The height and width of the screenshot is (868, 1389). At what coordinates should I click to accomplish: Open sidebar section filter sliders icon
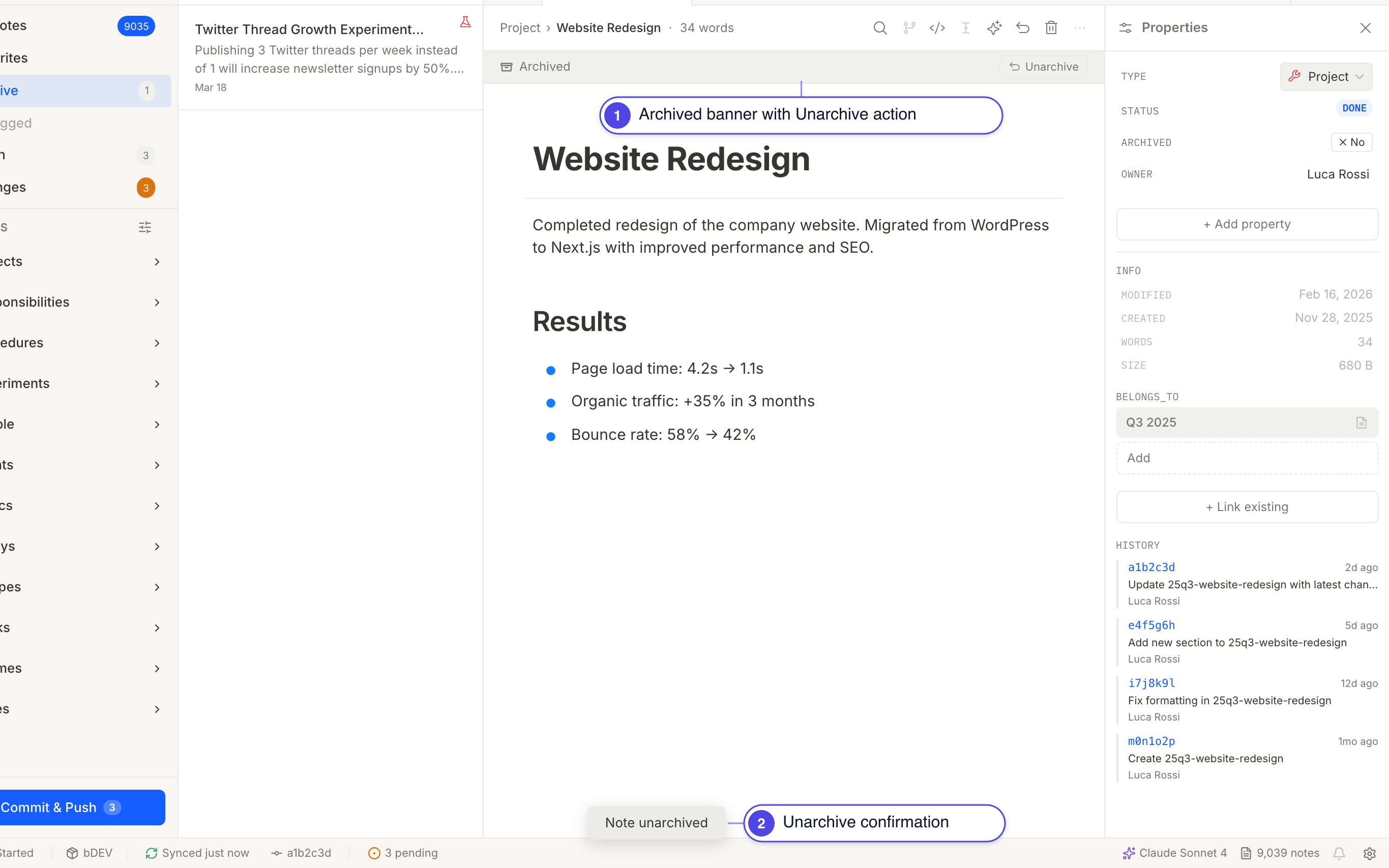pos(145,227)
